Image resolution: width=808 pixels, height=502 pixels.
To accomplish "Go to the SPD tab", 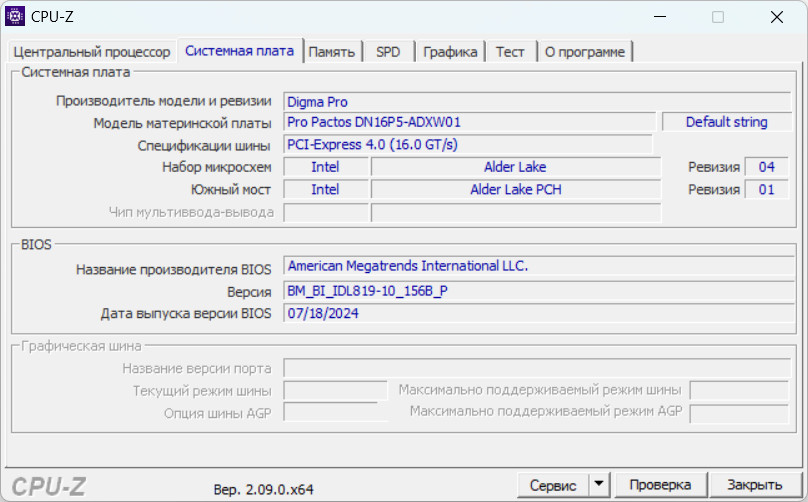I will 388,52.
